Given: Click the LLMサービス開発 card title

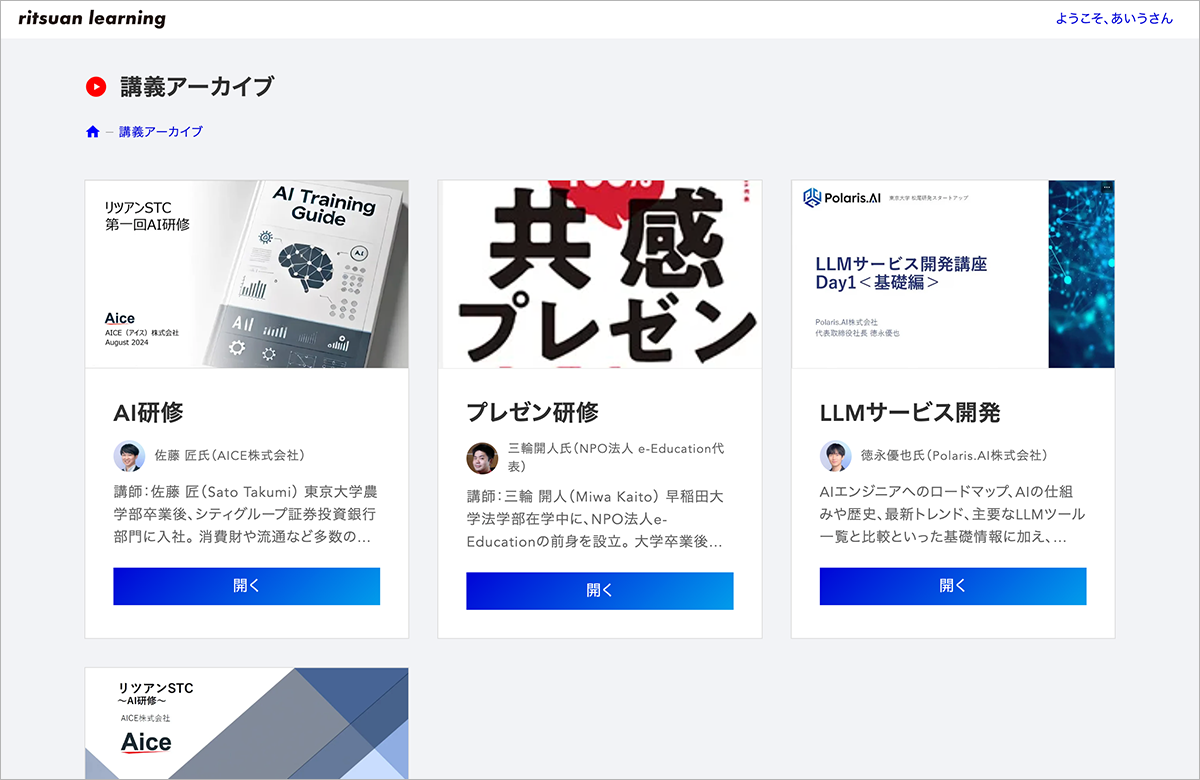Looking at the screenshot, I should (x=910, y=413).
